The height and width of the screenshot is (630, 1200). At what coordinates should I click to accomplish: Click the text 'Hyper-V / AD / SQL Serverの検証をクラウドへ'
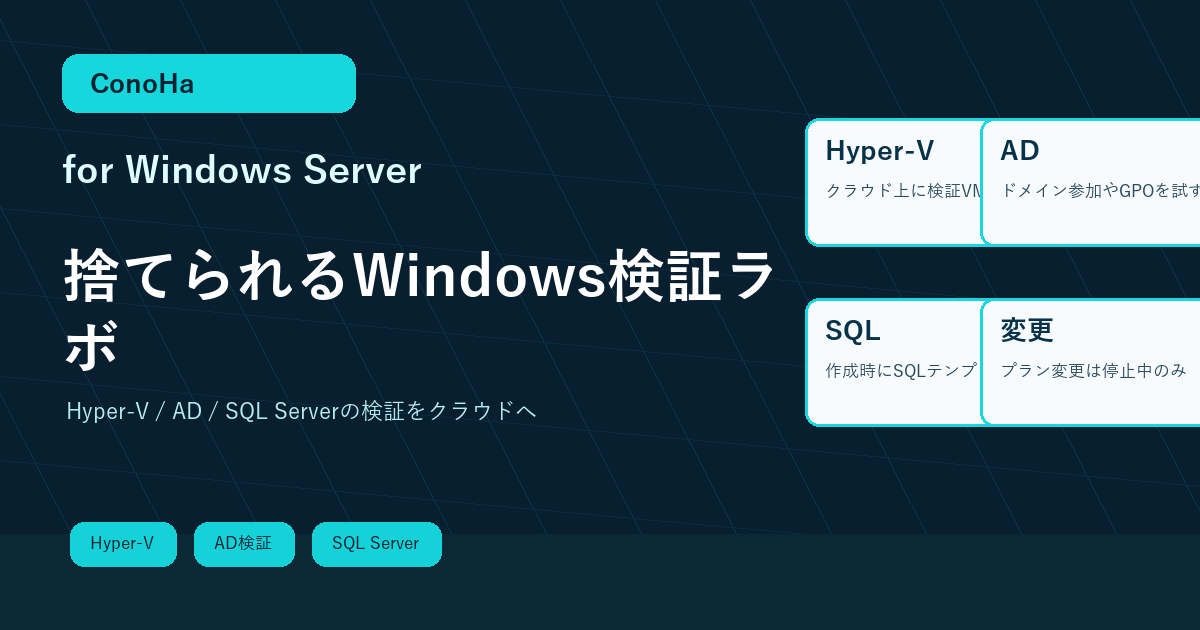pos(301,411)
